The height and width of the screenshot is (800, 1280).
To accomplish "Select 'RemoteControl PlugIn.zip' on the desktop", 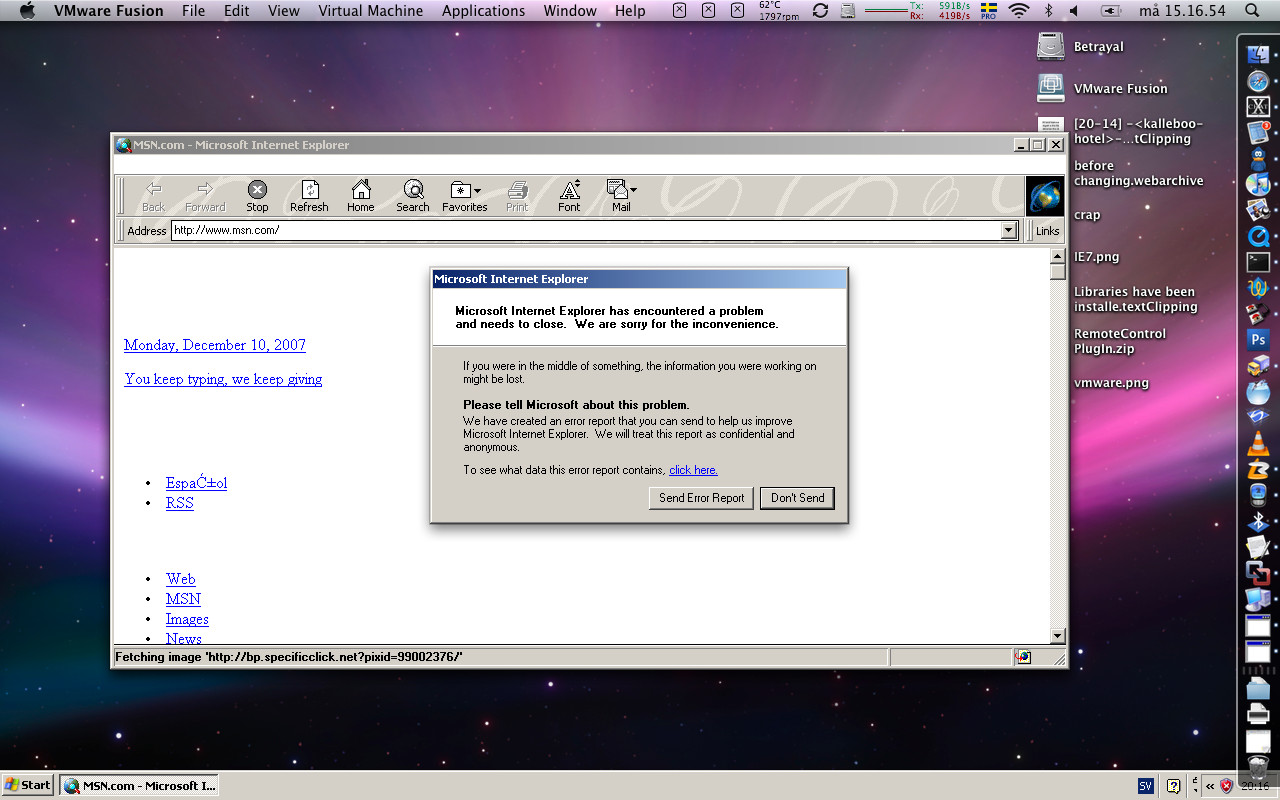I will tap(1120, 341).
